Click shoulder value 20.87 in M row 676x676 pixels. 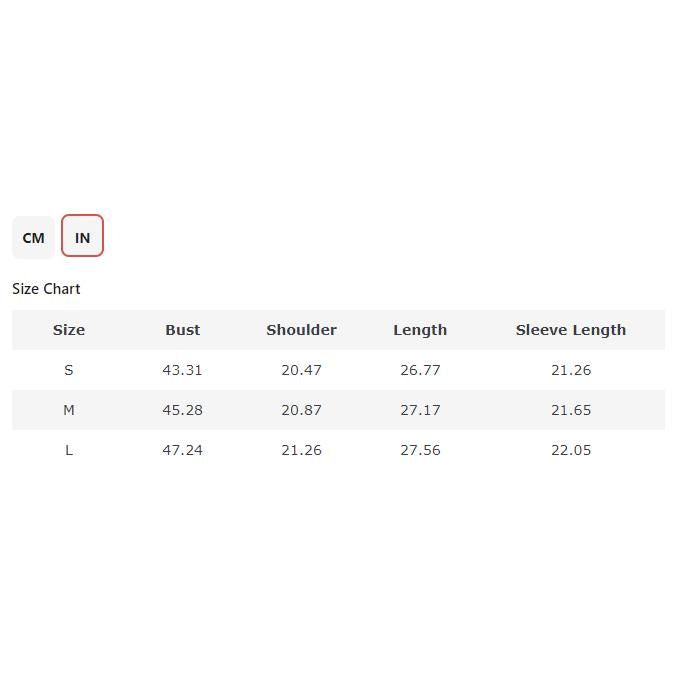click(x=301, y=410)
